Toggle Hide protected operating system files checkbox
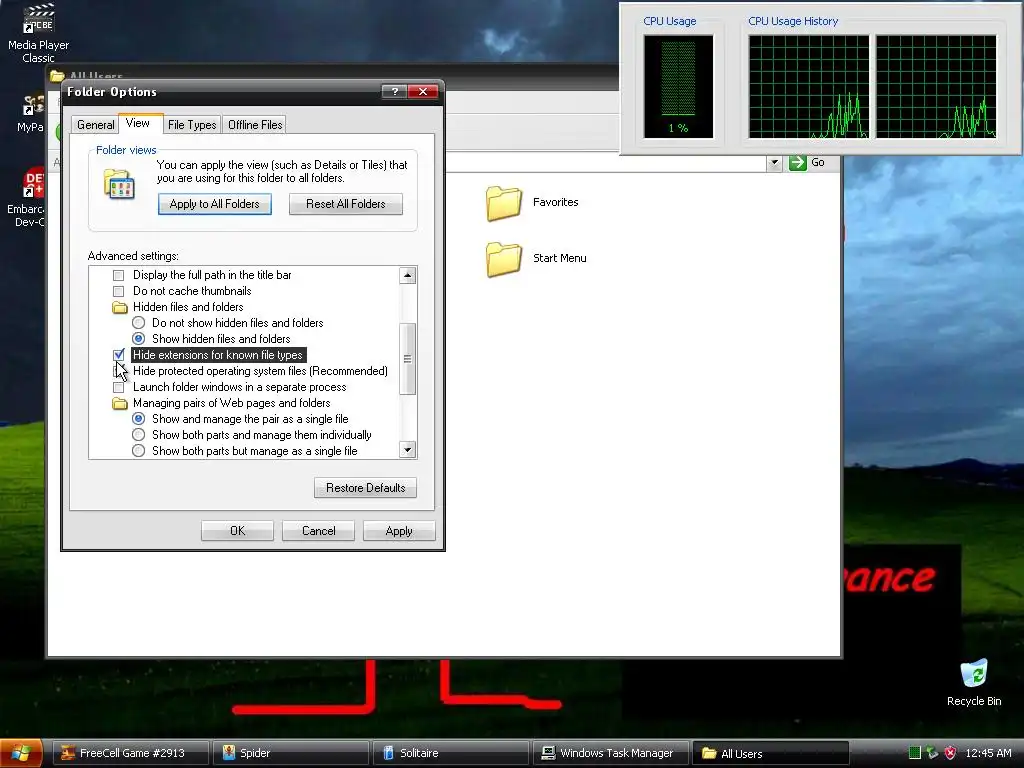Screen dimensions: 1024x768 118,371
